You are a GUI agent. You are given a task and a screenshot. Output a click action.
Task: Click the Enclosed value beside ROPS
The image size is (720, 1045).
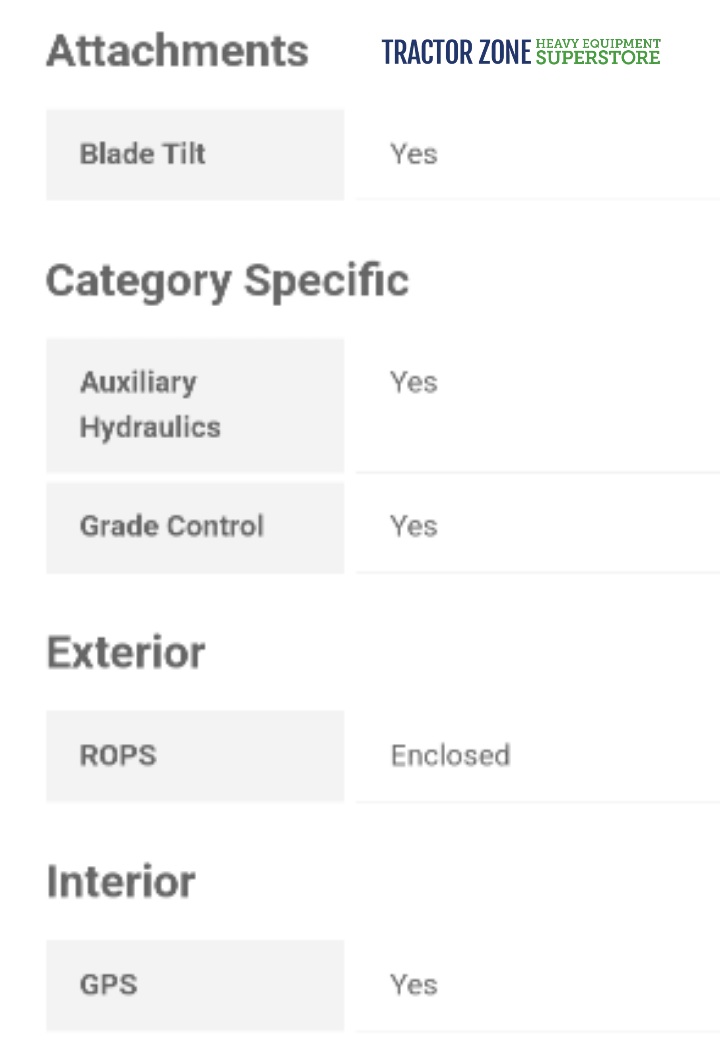[x=450, y=755]
